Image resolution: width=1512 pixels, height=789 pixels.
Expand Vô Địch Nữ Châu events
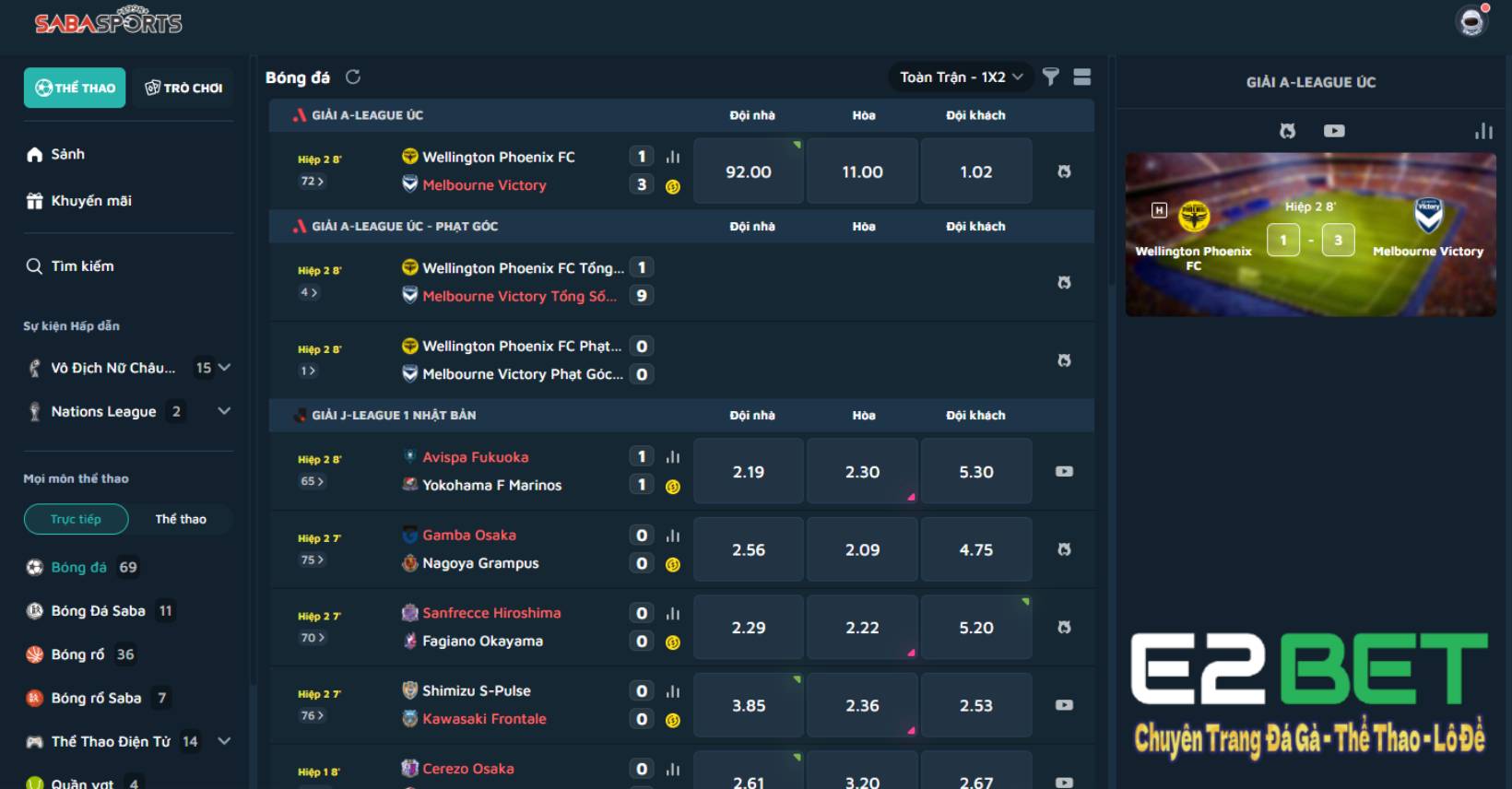[x=224, y=368]
